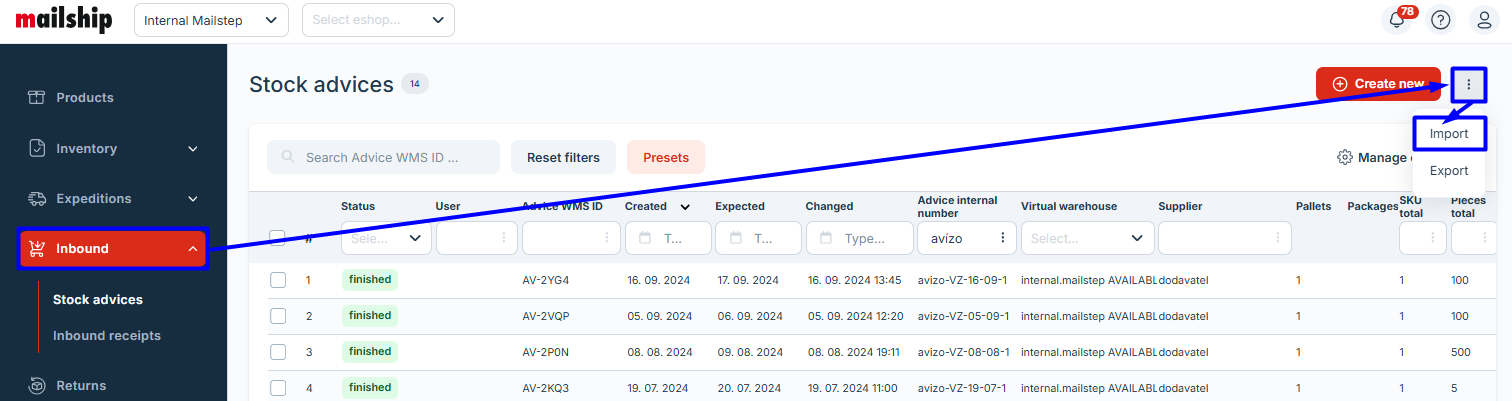Expand the Status filter dropdown
This screenshot has width=1512, height=401.
tap(386, 238)
